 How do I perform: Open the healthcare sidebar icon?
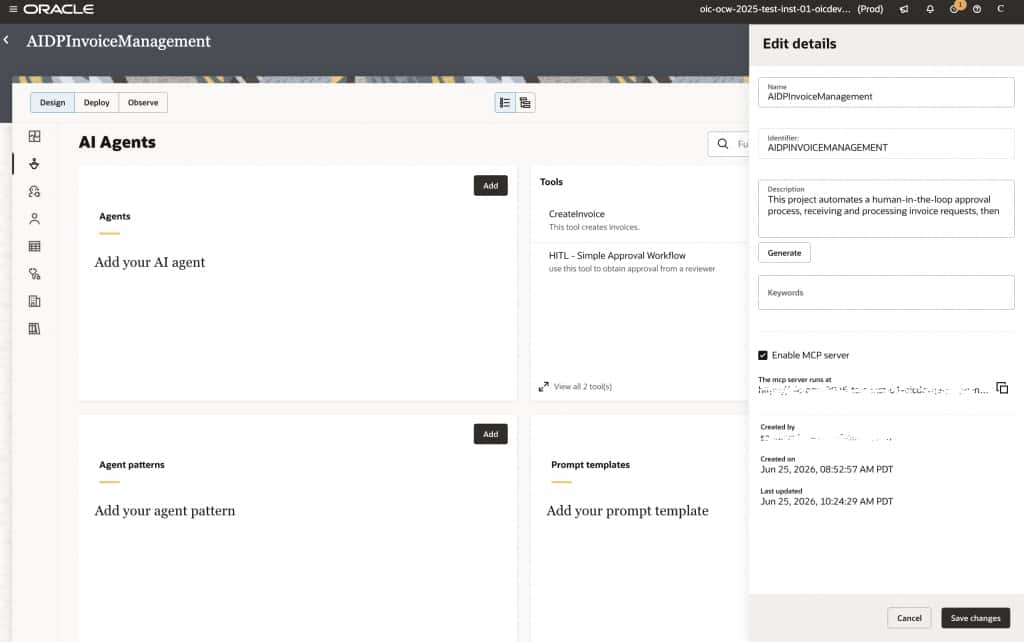(35, 274)
